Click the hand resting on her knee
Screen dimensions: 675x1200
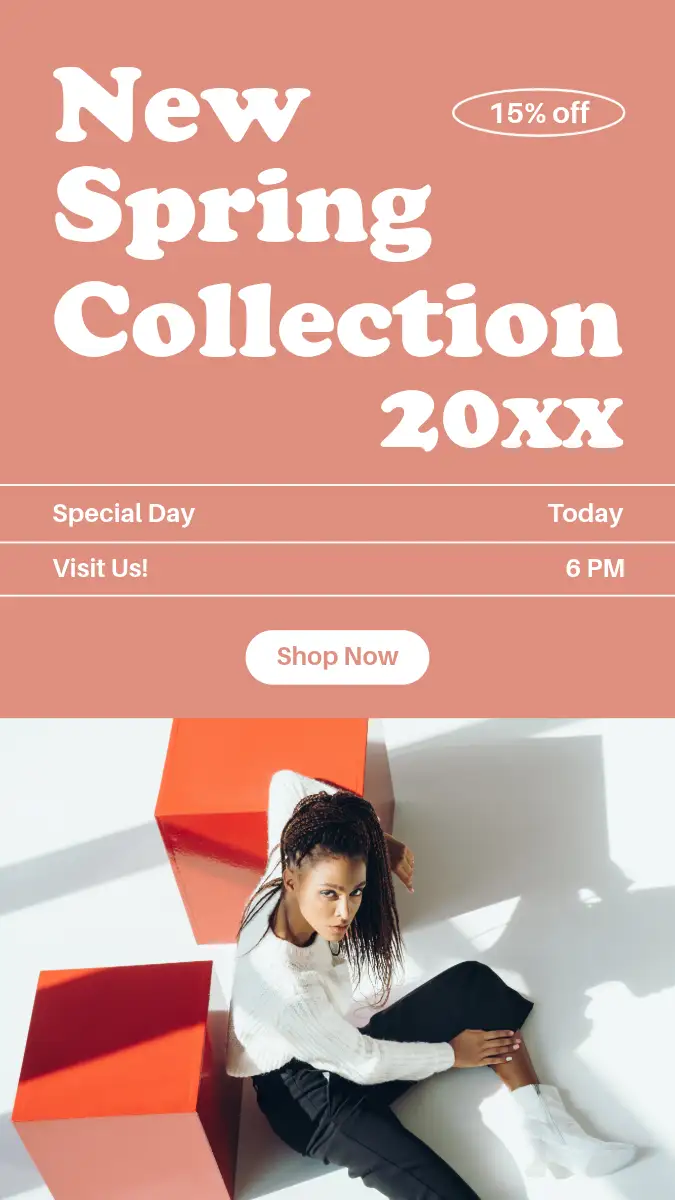pyautogui.click(x=488, y=1047)
